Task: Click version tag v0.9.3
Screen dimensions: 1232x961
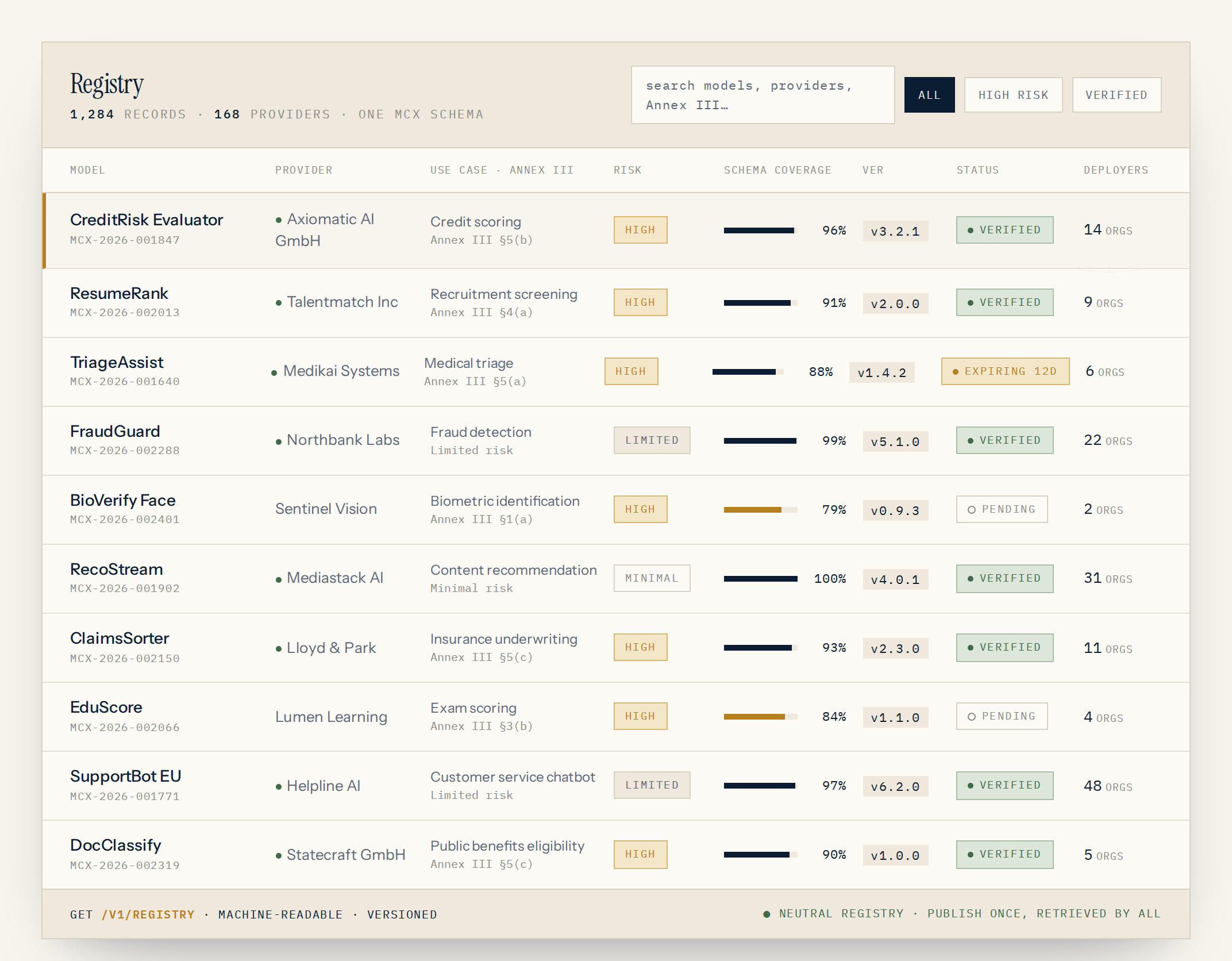Action: [895, 510]
